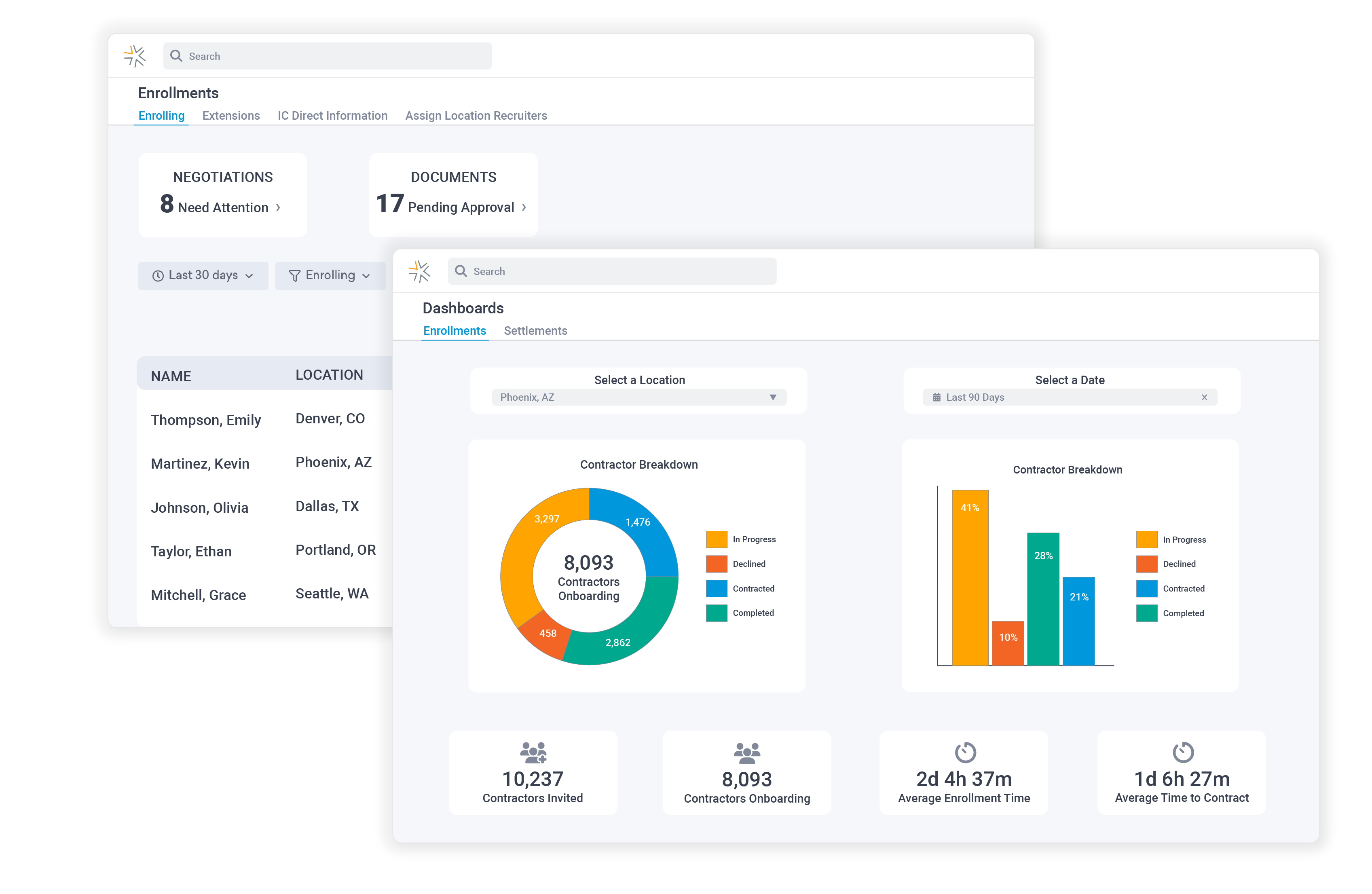The width and height of the screenshot is (1372, 894).
Task: Click the calendar icon beside Last 90 Days
Action: (x=936, y=397)
